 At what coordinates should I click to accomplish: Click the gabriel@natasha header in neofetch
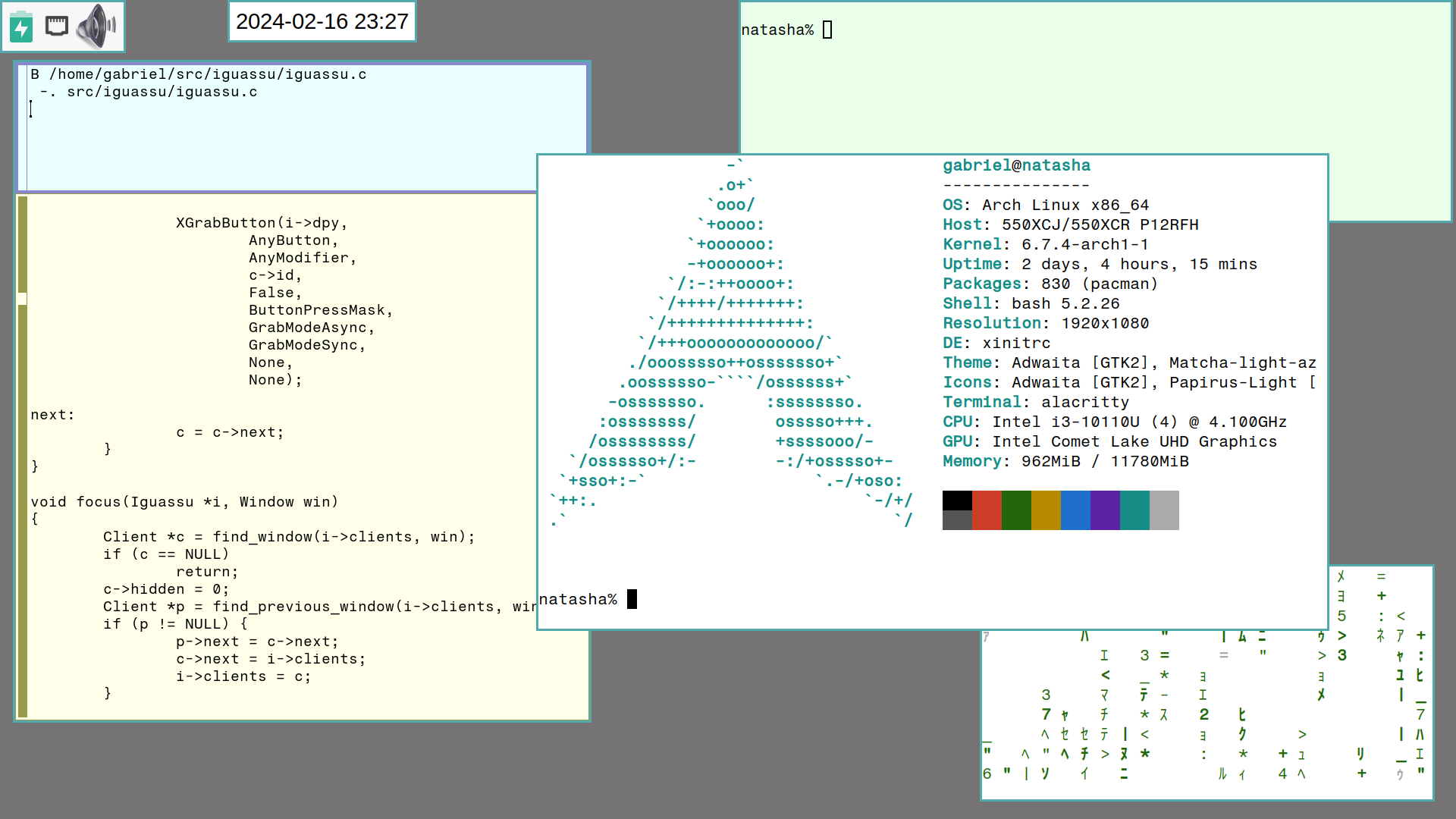[x=1016, y=165]
